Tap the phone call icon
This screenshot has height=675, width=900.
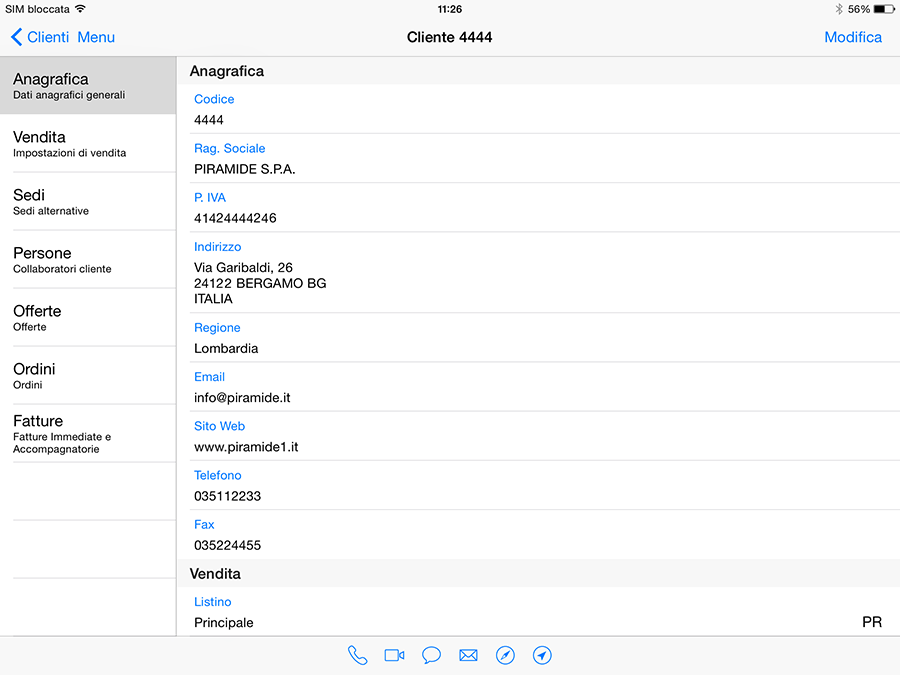[357, 655]
